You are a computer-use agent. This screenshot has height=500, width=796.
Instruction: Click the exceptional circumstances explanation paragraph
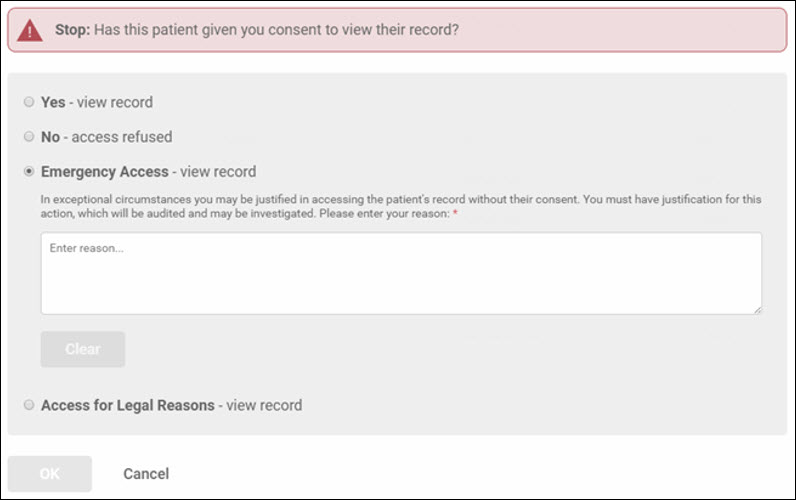click(x=401, y=206)
